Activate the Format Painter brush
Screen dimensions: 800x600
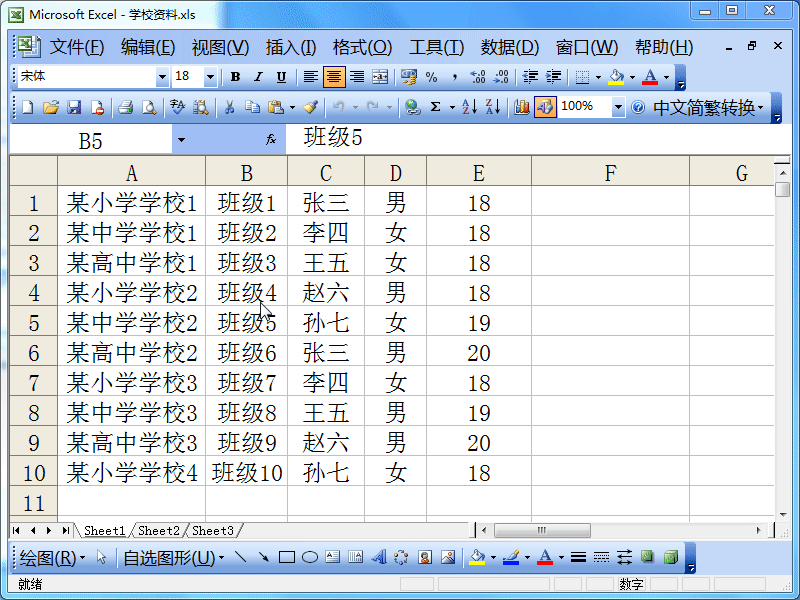(x=310, y=108)
